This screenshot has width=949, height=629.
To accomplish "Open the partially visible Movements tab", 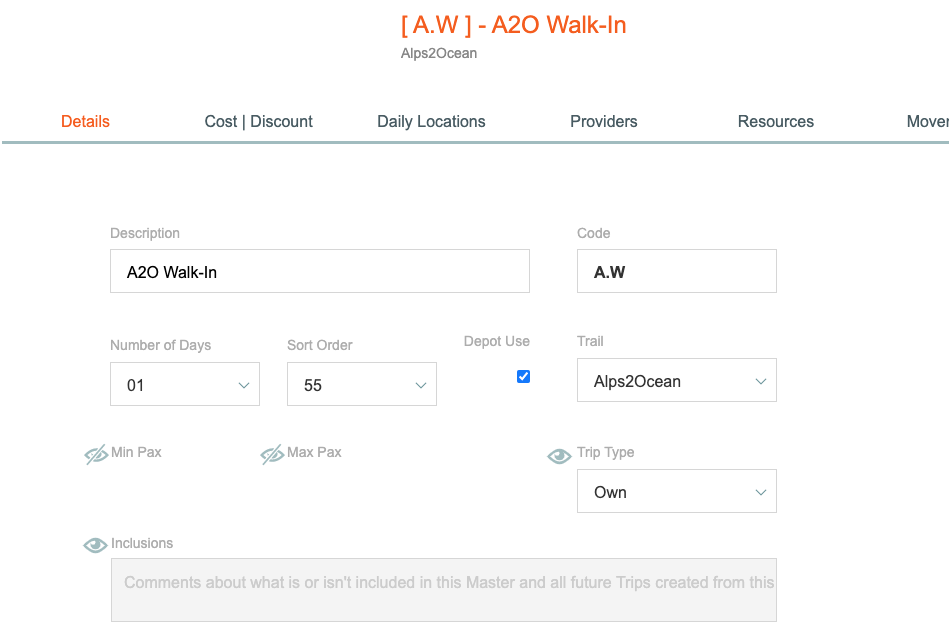I will click(927, 122).
